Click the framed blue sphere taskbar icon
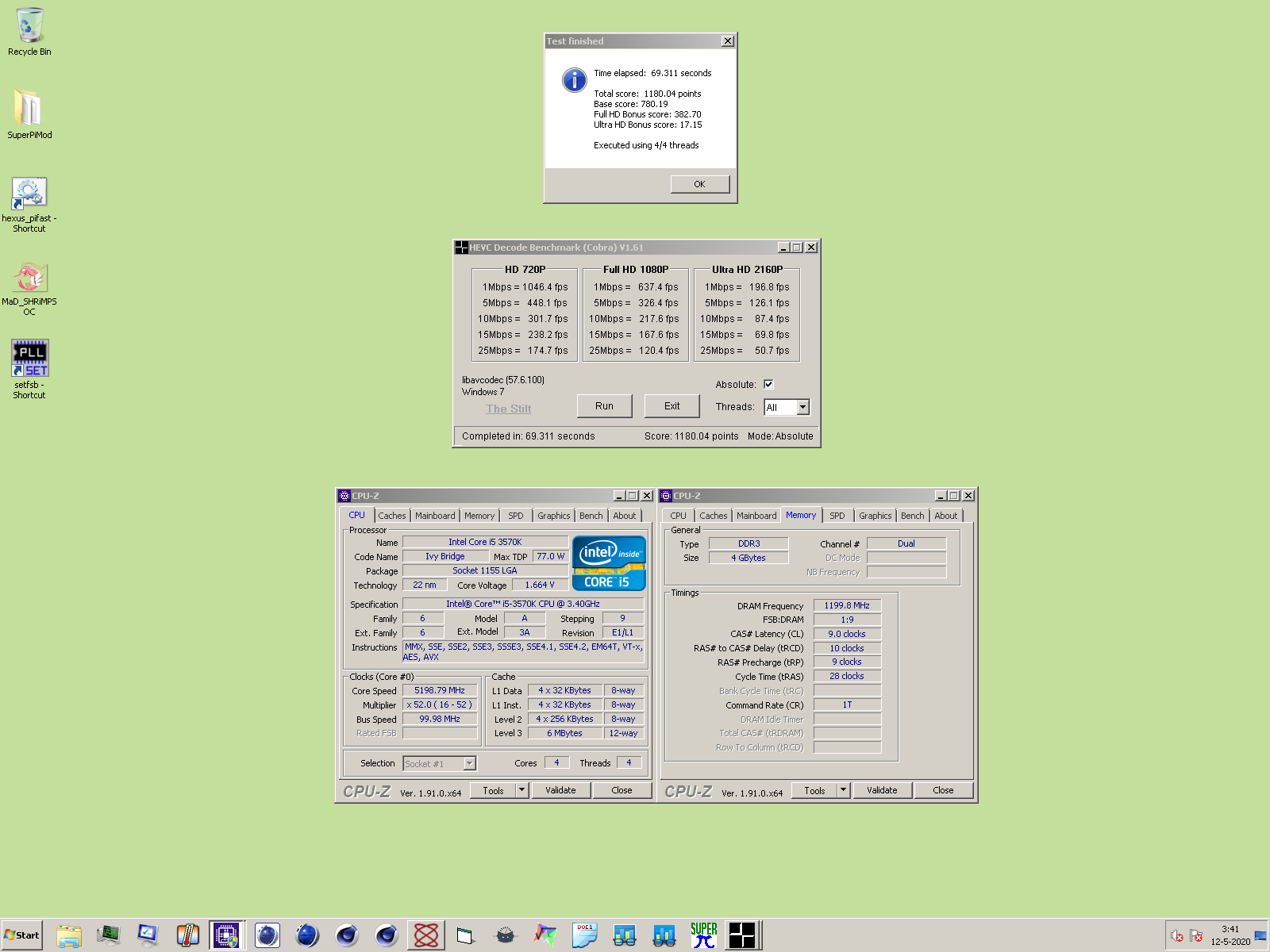This screenshot has height=952, width=1270. click(x=267, y=935)
